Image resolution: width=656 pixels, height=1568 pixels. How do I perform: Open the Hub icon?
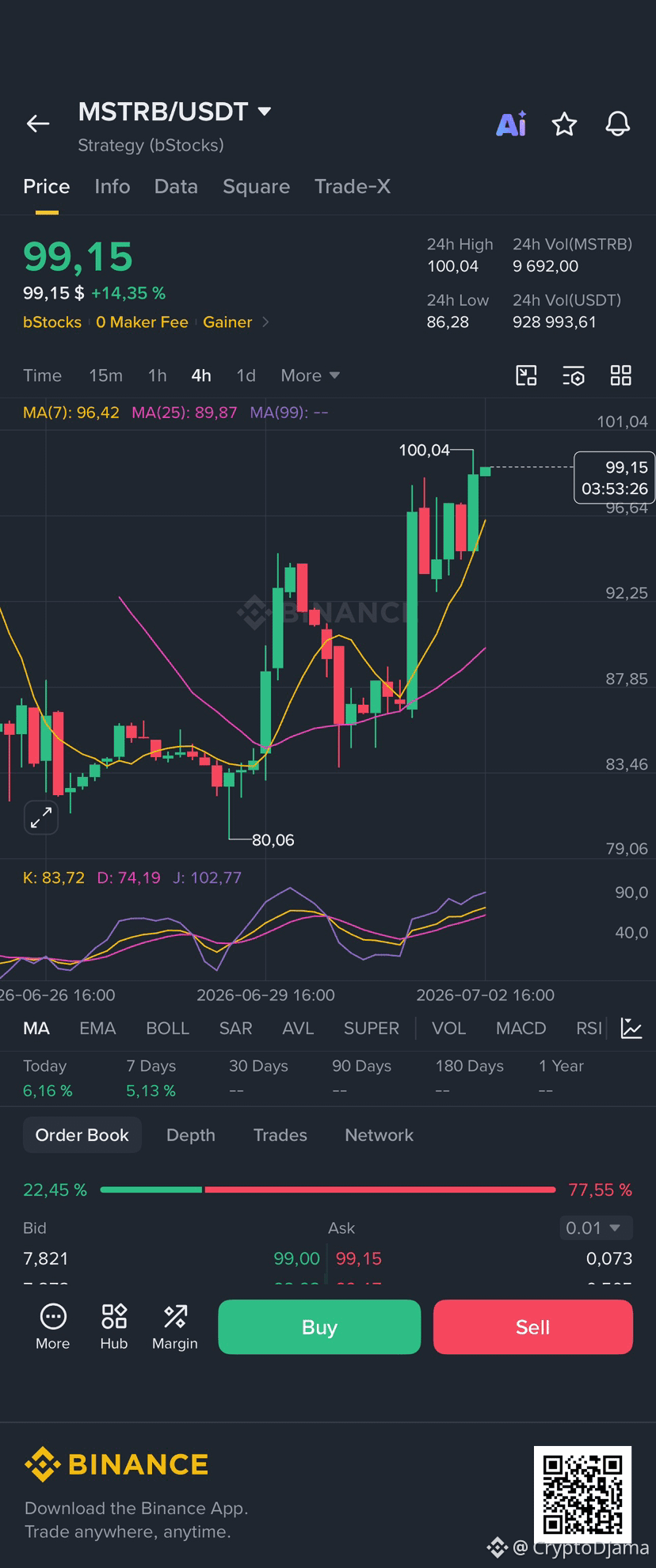[114, 1326]
